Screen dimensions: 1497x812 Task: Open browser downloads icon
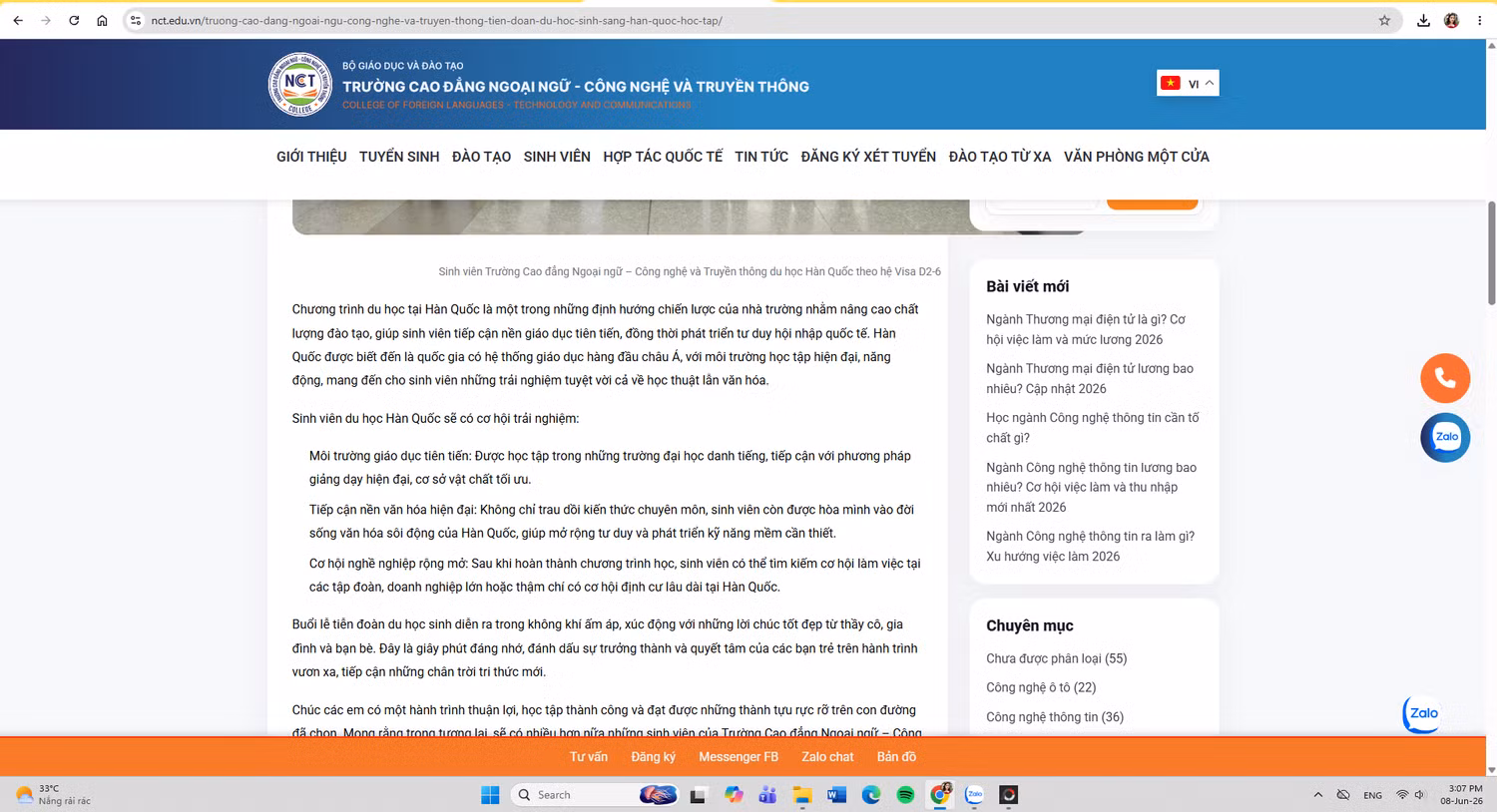click(x=1423, y=20)
